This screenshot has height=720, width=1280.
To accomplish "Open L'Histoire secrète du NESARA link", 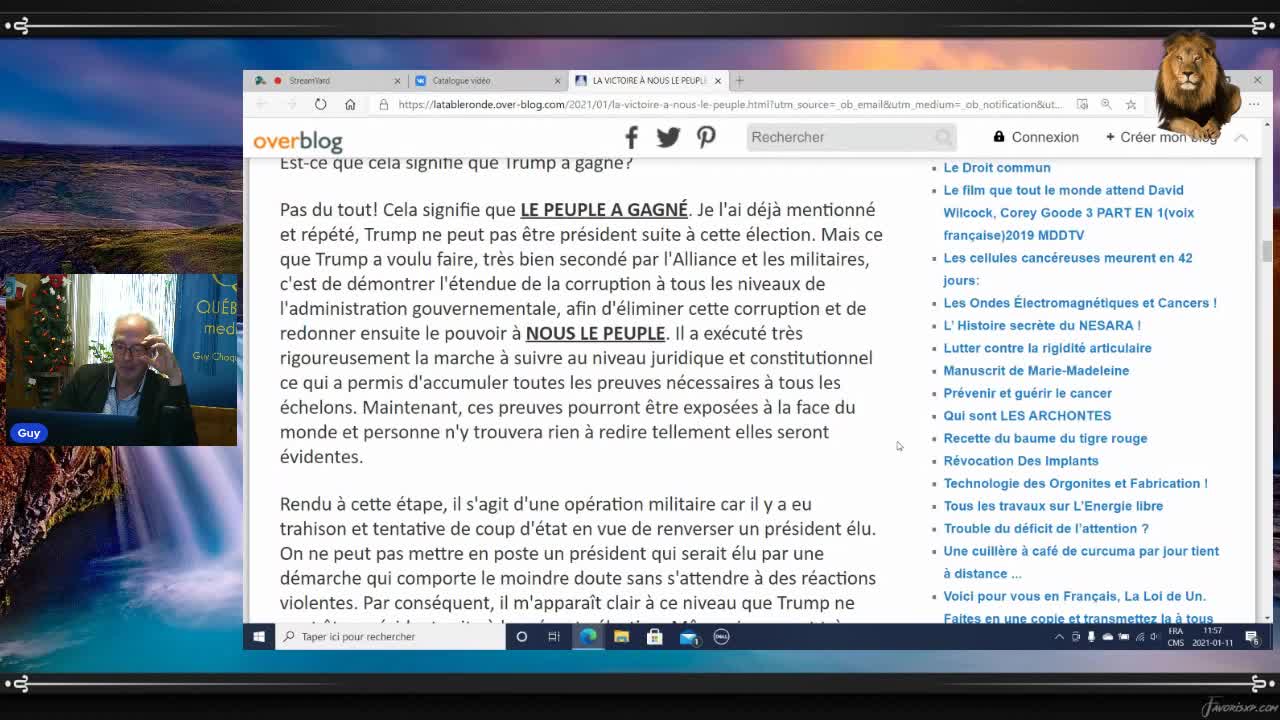I will [1042, 325].
